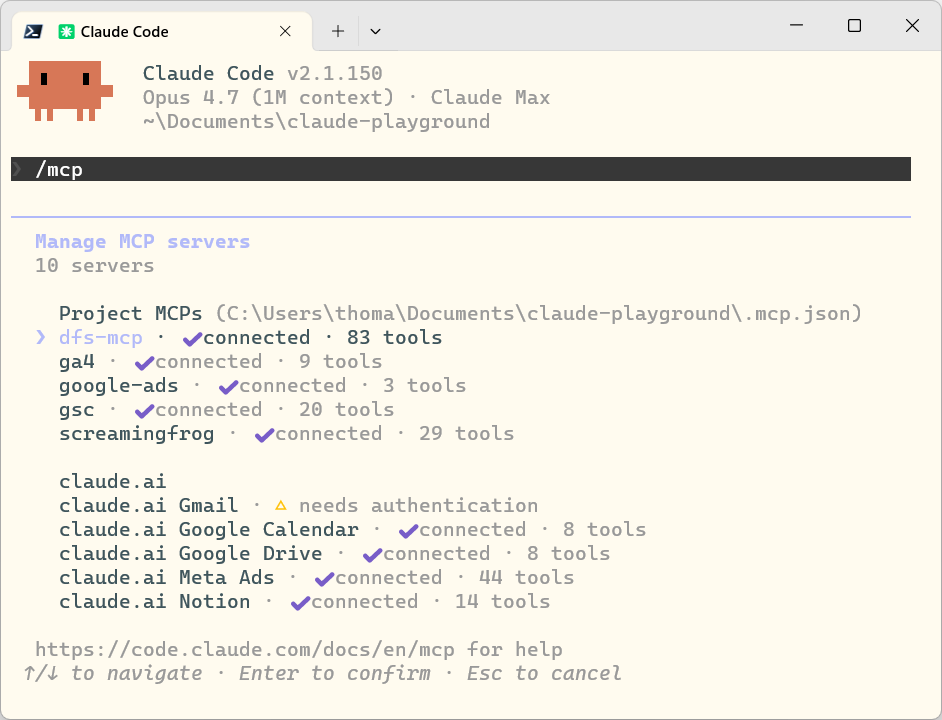Click the google-ads connected checkmark
The width and height of the screenshot is (942, 720).
pos(228,387)
